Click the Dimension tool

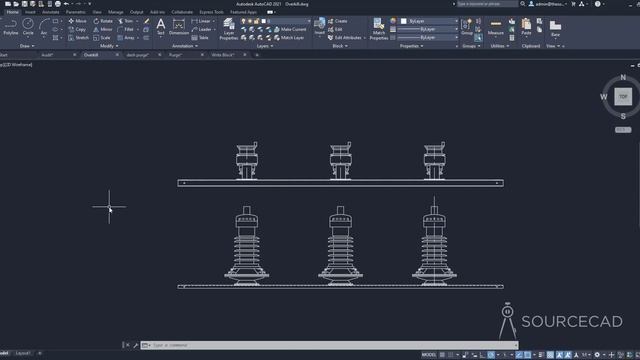coord(179,27)
